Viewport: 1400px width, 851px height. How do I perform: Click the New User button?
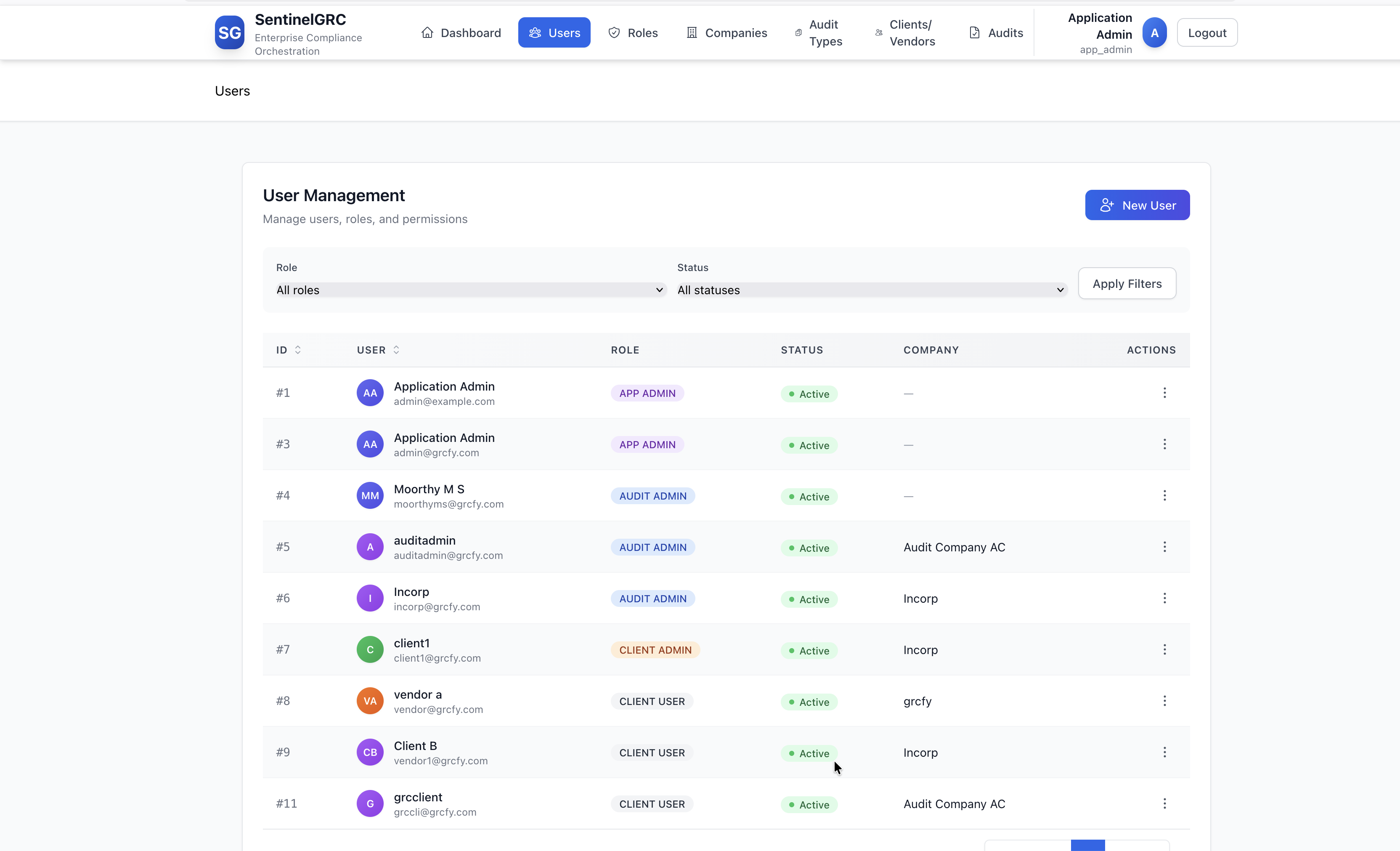[1137, 205]
